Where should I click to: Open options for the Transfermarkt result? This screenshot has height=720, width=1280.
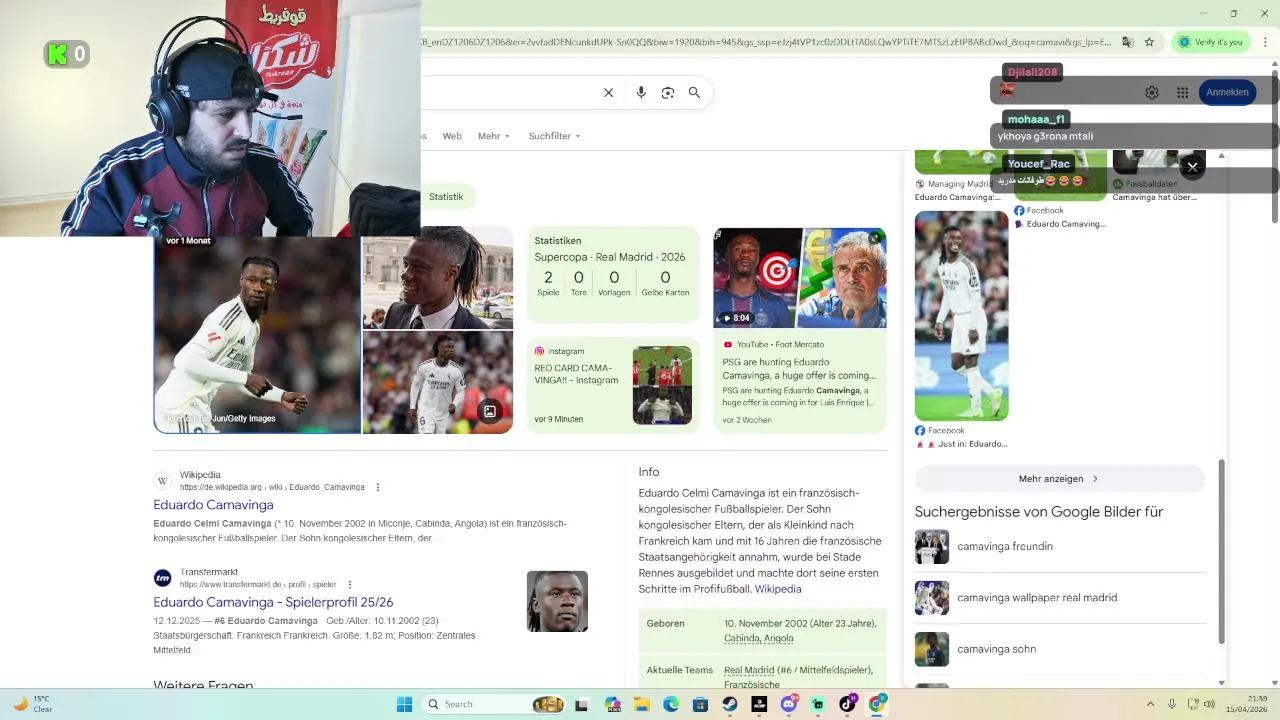[350, 584]
